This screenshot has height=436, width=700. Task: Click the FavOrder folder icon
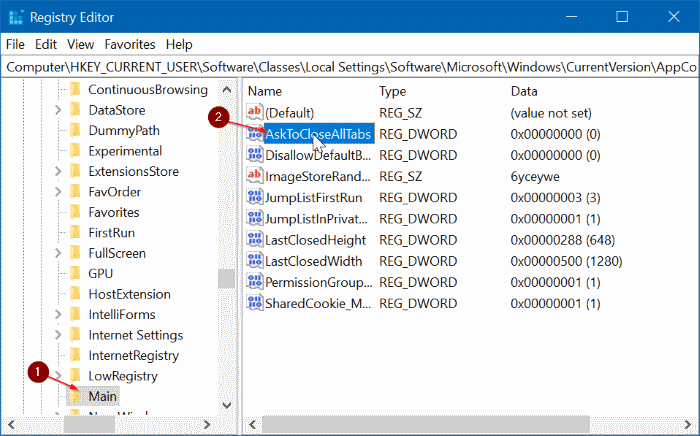point(75,191)
